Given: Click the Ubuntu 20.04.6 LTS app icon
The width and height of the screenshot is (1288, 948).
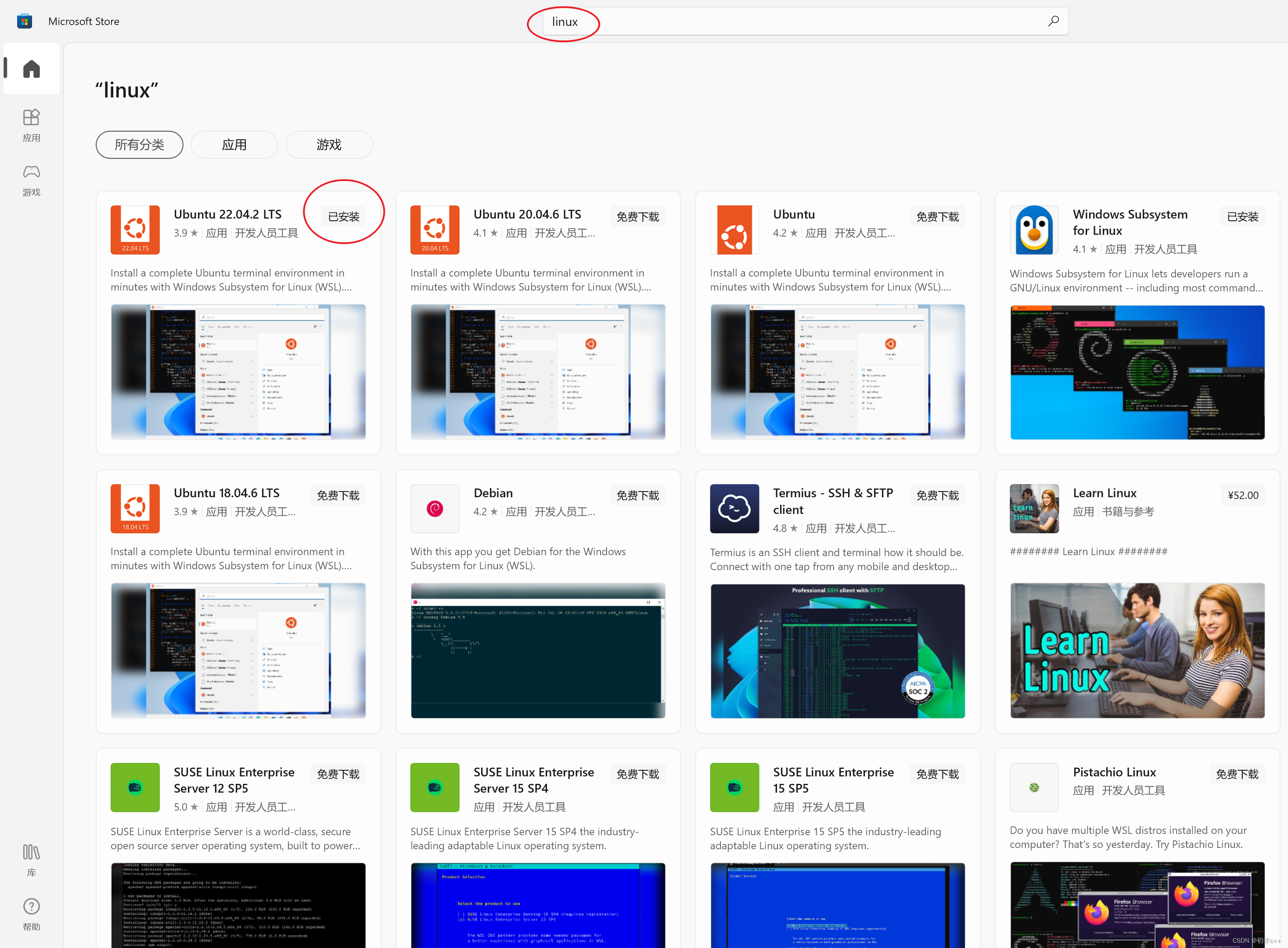Looking at the screenshot, I should [435, 230].
